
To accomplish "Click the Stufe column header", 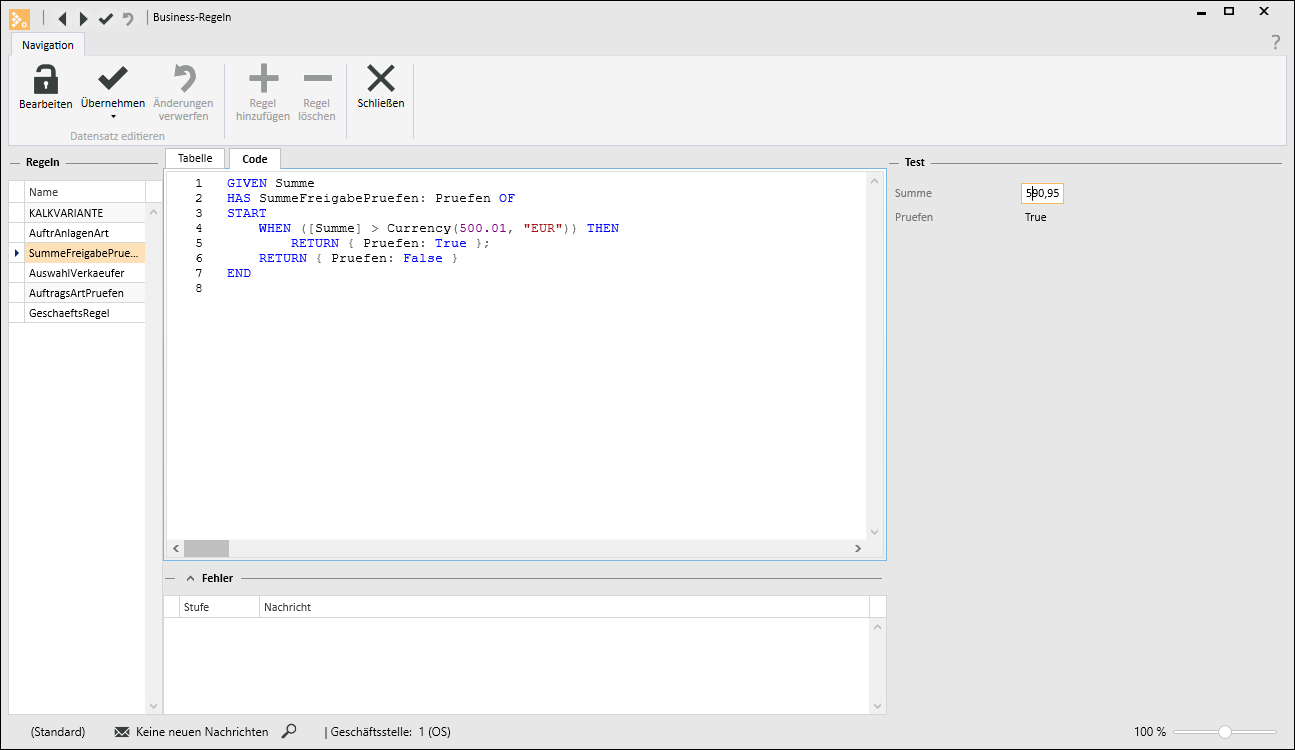I will 219,607.
